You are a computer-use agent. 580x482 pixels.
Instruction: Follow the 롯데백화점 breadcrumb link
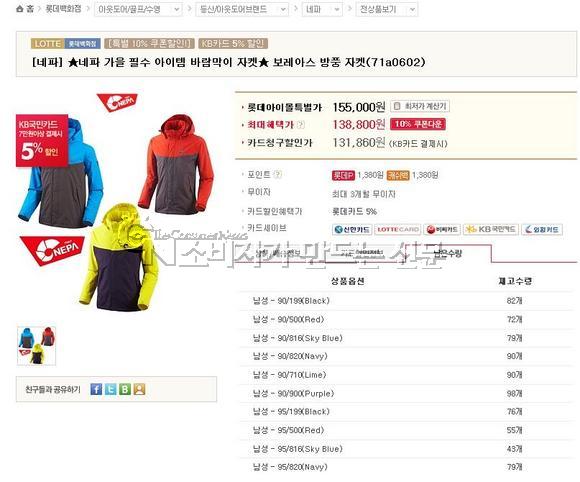[x=63, y=9]
